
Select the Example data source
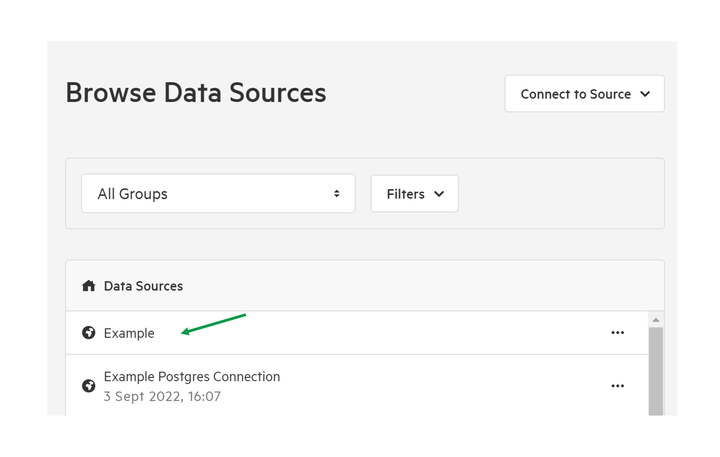(129, 333)
